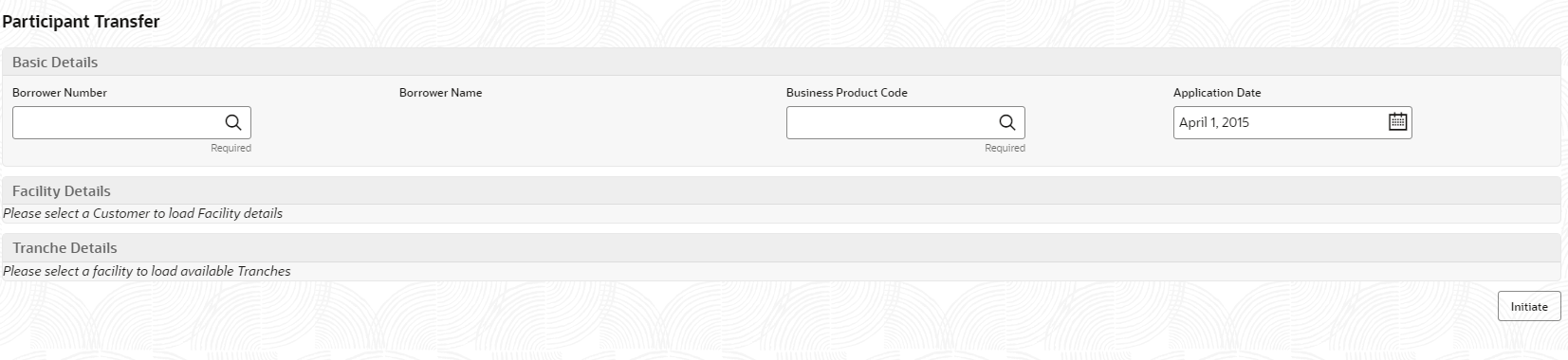Viewport: 1568px width, 360px height.
Task: Open the Application Date calendar picker
Action: coord(1397,121)
